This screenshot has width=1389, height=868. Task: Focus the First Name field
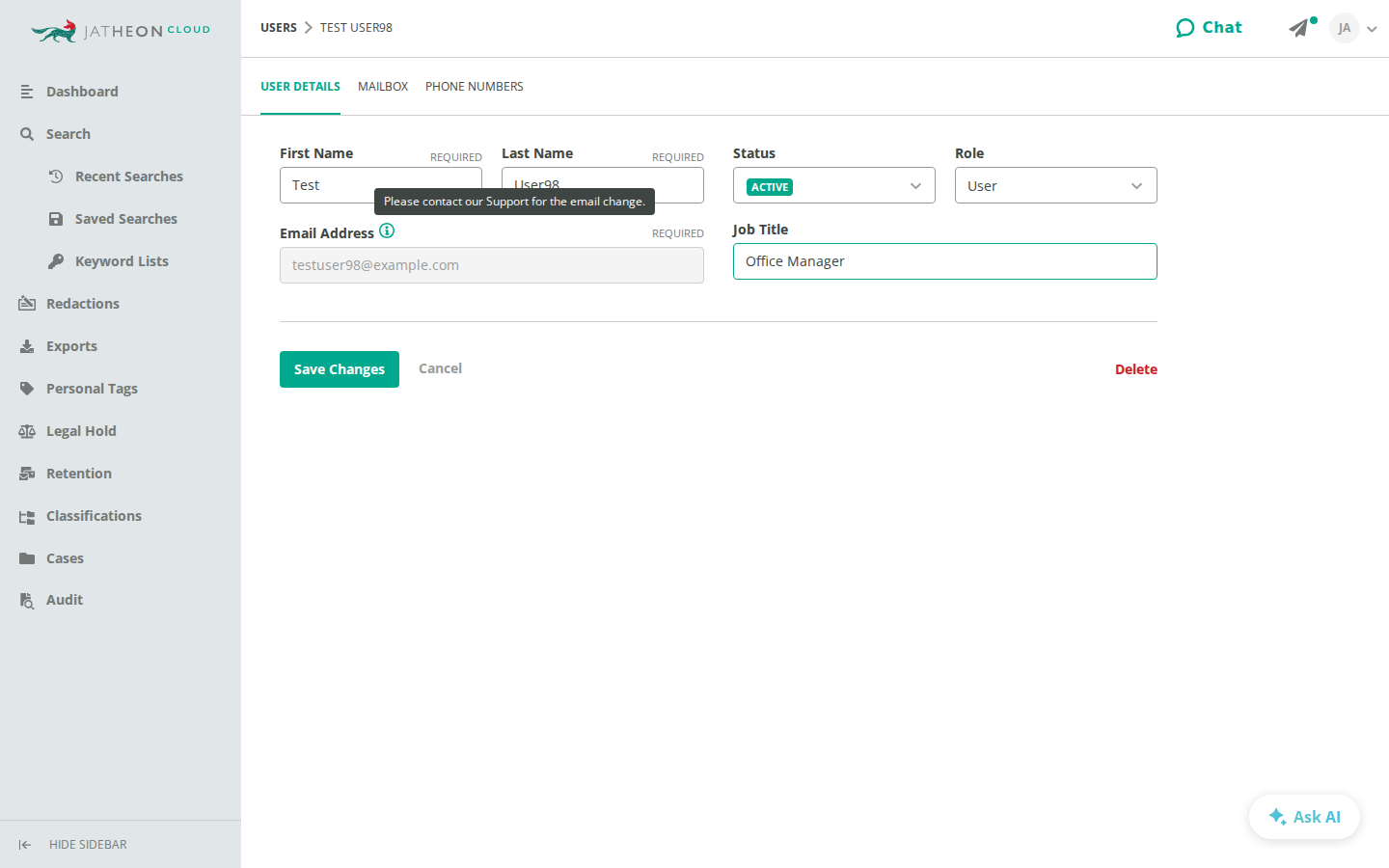point(381,185)
